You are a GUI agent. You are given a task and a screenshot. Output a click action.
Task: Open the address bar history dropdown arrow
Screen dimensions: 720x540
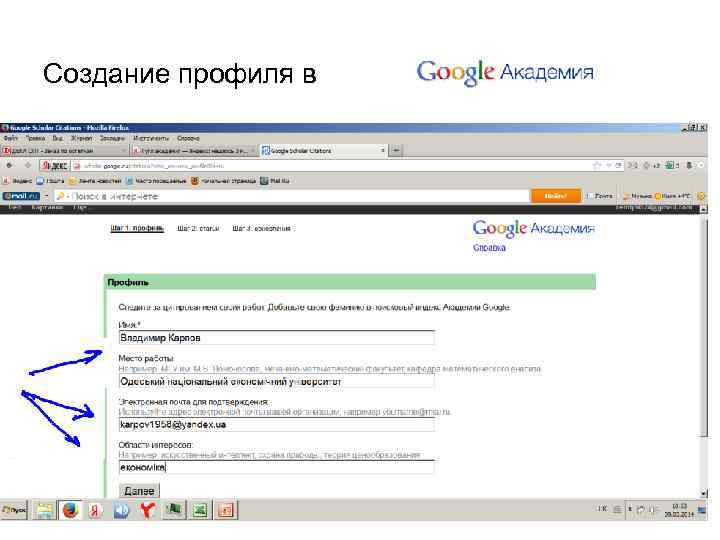click(608, 166)
